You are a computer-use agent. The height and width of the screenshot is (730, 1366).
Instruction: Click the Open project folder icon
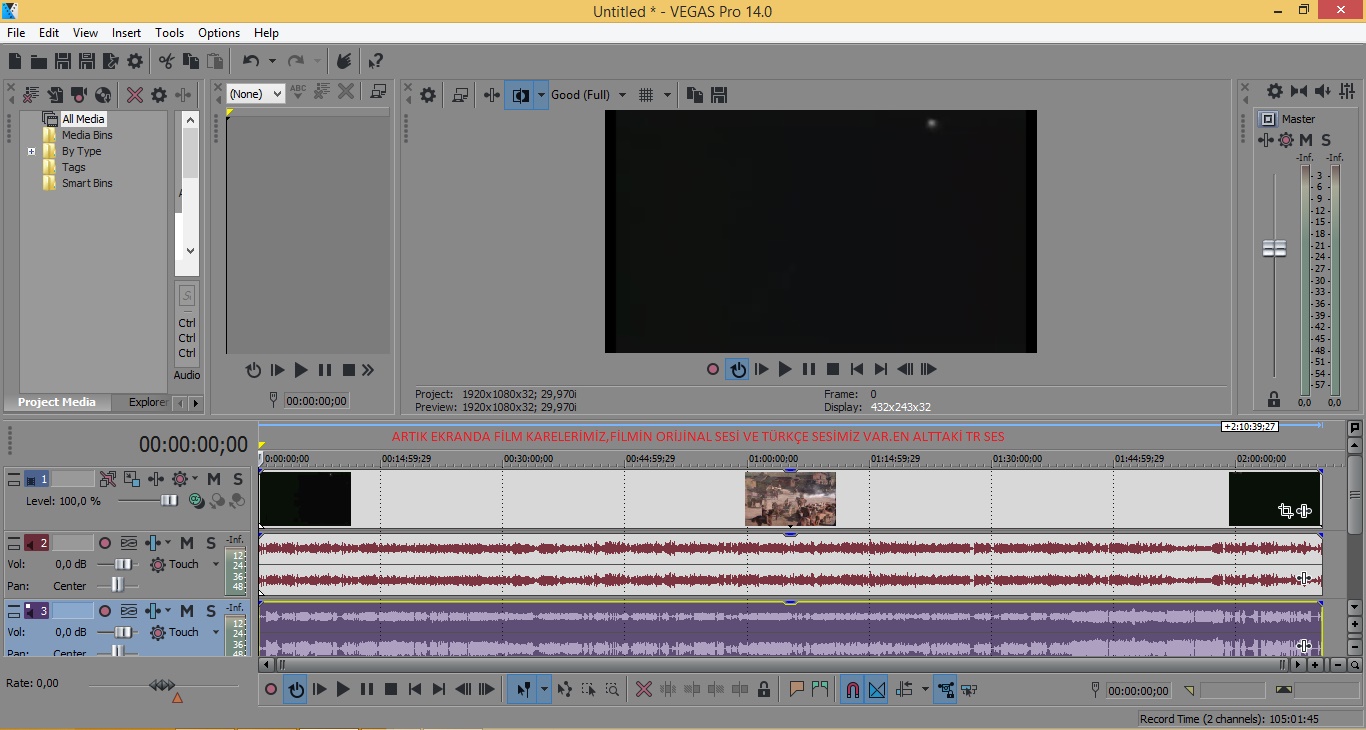tap(38, 62)
